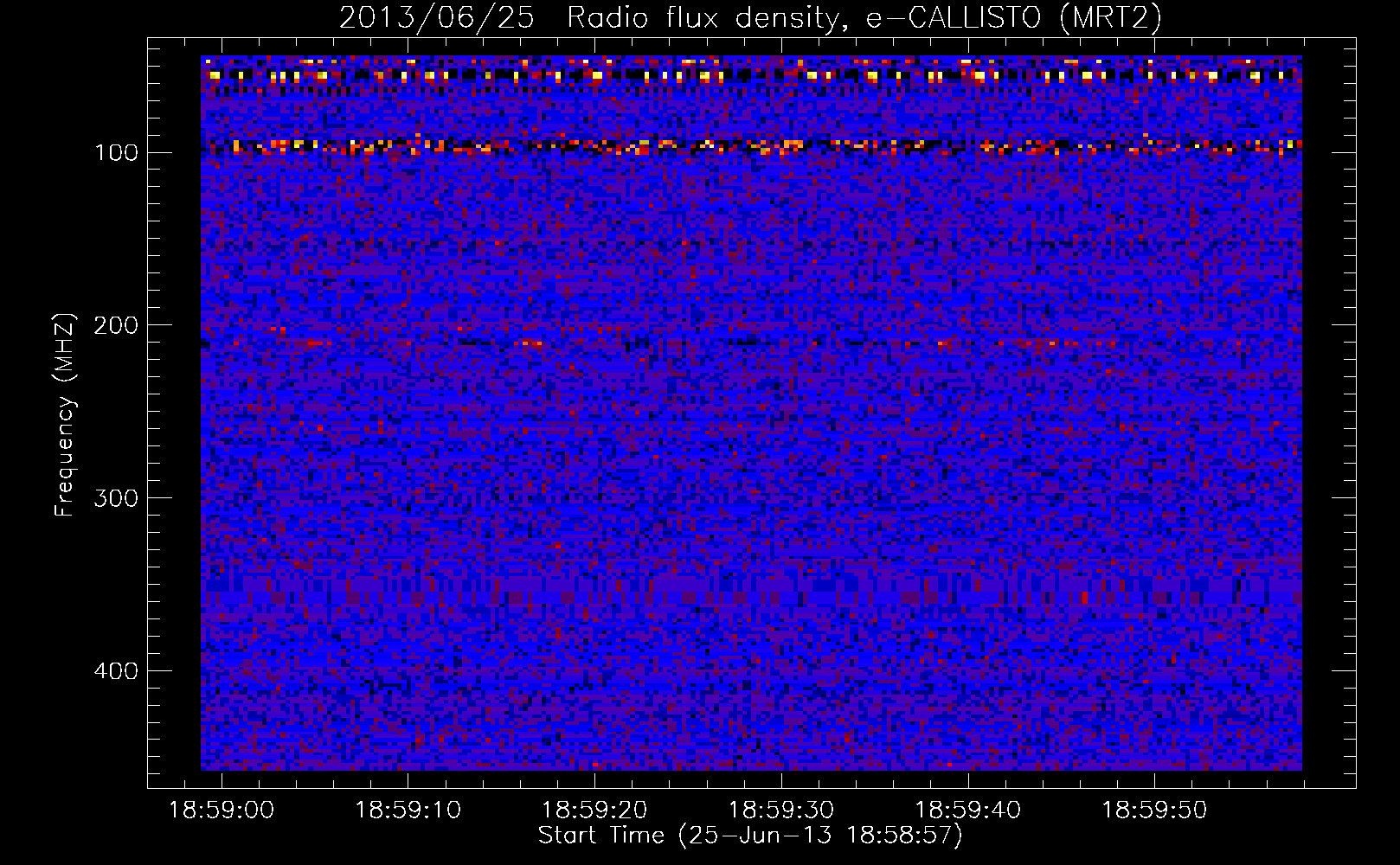Click the 18:59:40 time tick label
The height and width of the screenshot is (865, 1400).
pyautogui.click(x=968, y=811)
